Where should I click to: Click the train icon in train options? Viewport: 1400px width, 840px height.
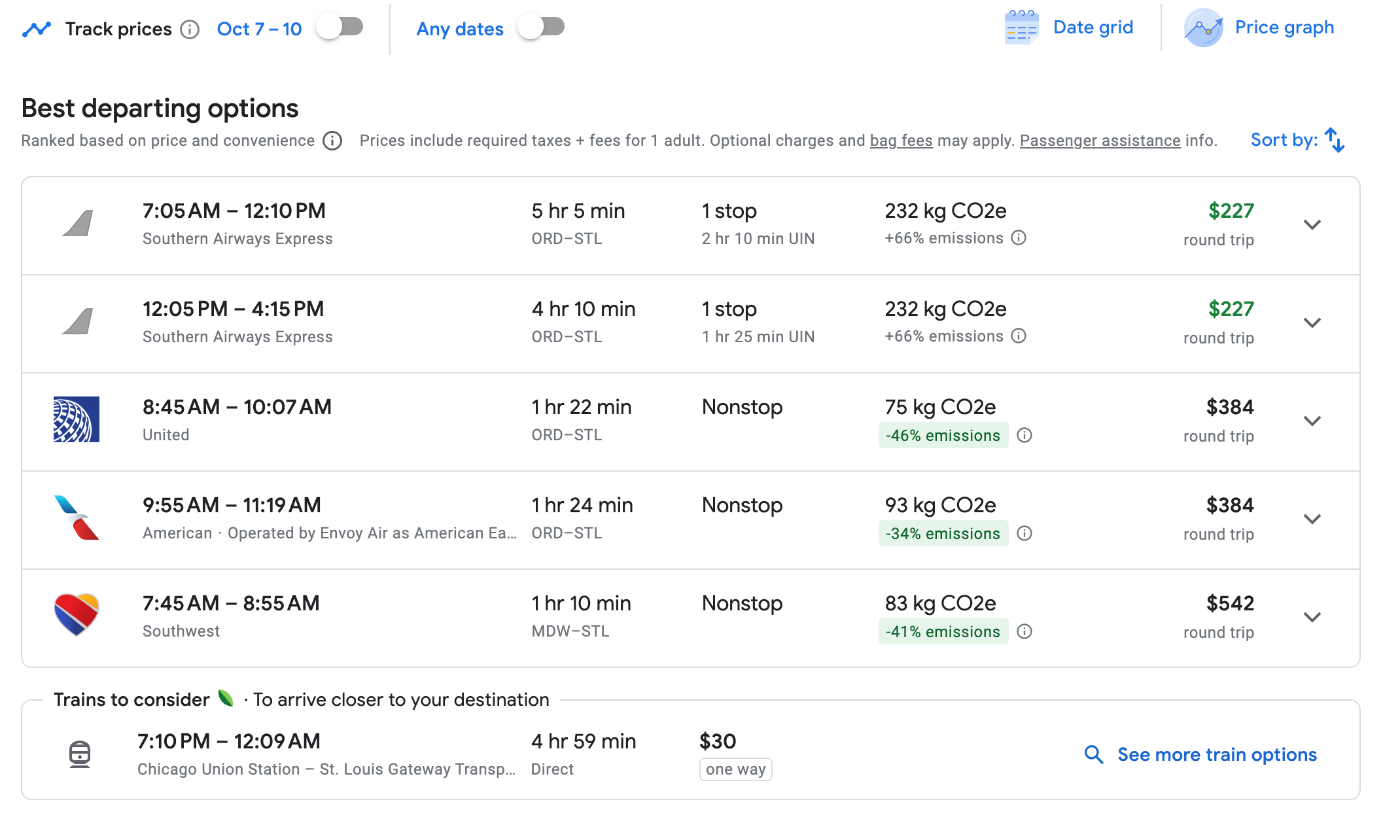pos(80,754)
